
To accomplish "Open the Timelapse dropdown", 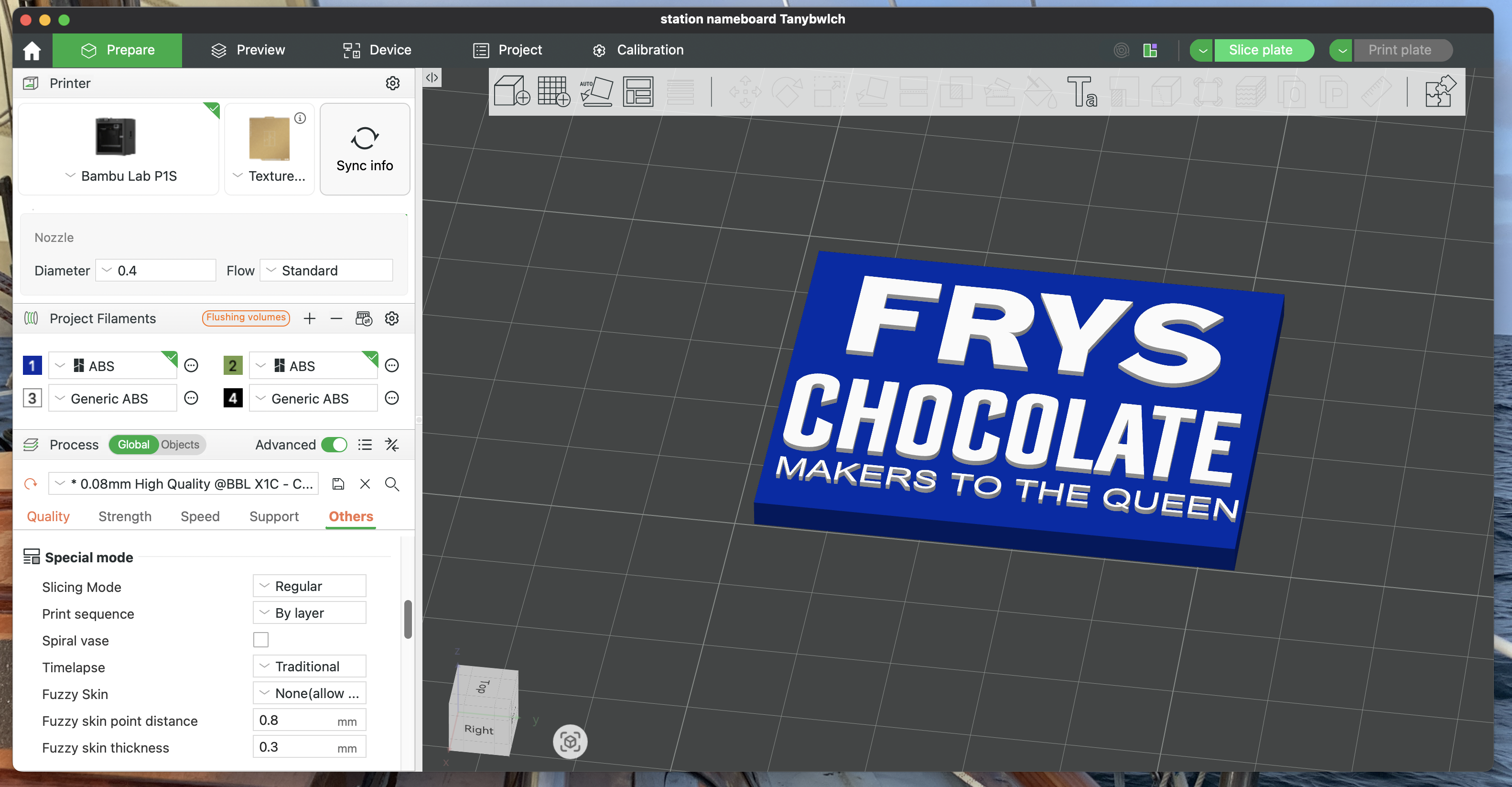I will point(309,667).
